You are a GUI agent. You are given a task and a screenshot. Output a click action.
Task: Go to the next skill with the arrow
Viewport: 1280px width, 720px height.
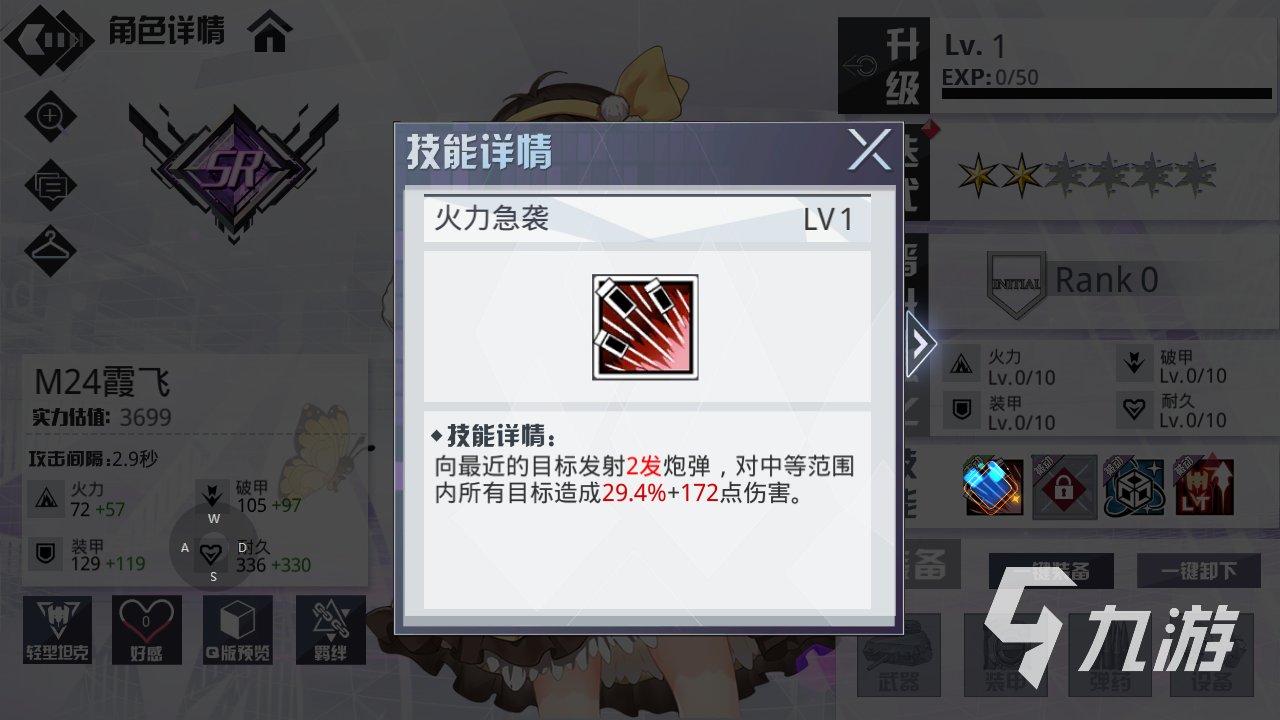pyautogui.click(x=920, y=344)
